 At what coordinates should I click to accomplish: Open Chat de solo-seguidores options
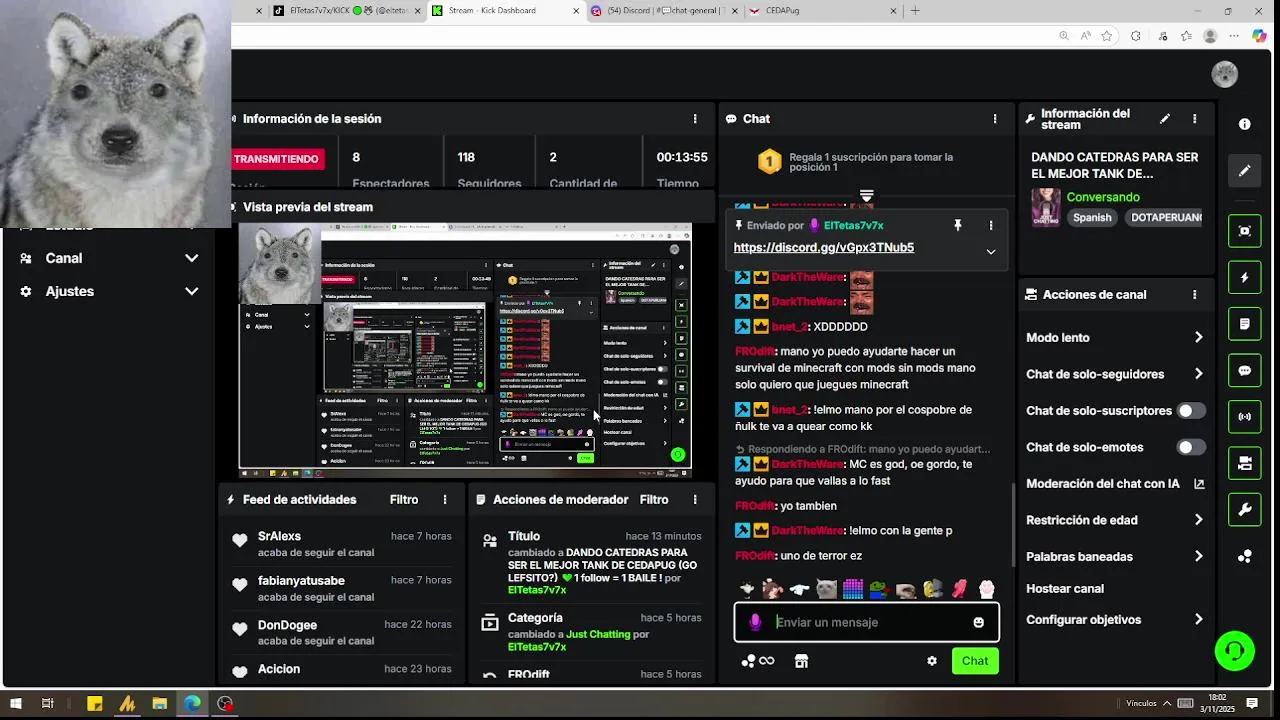click(1115, 374)
